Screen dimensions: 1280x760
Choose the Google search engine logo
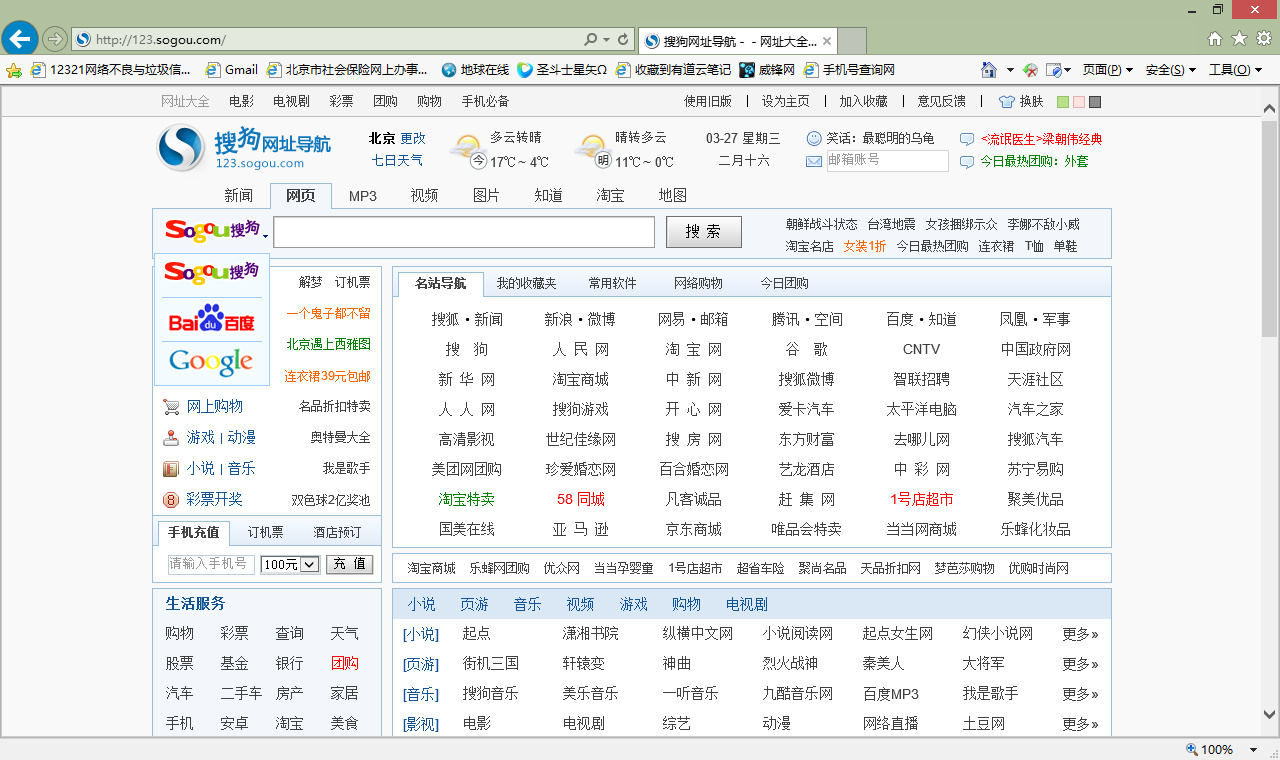(x=211, y=361)
